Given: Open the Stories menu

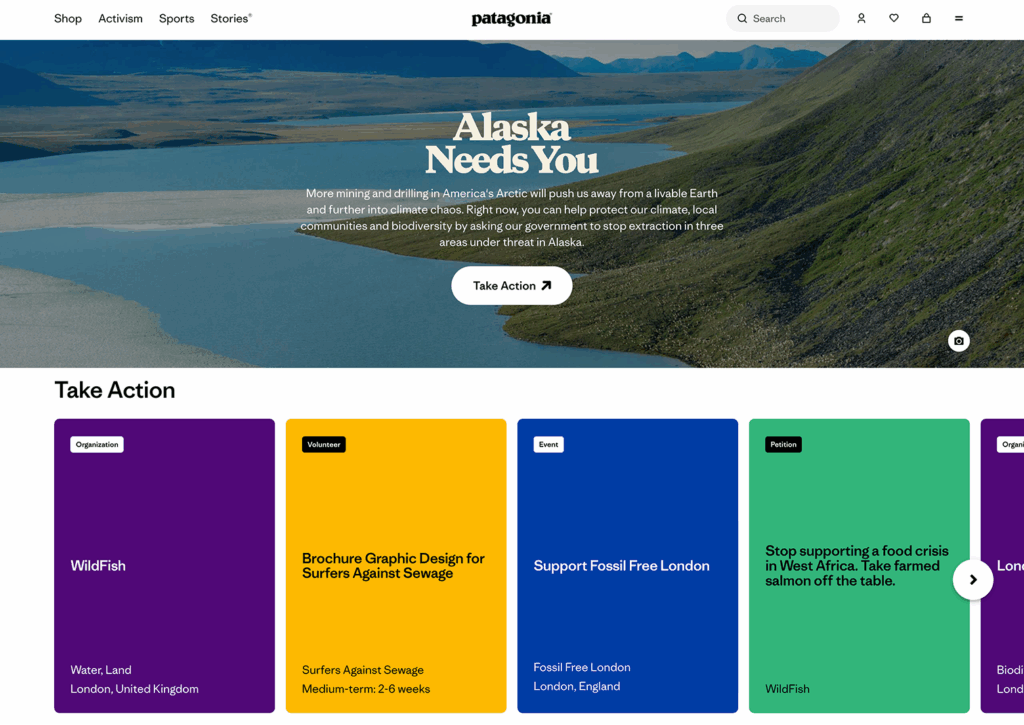Looking at the screenshot, I should (x=231, y=18).
